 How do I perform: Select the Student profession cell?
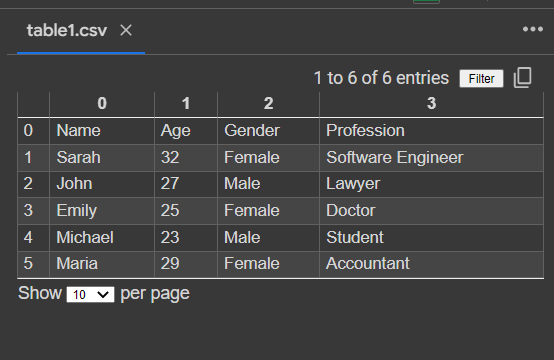point(431,237)
